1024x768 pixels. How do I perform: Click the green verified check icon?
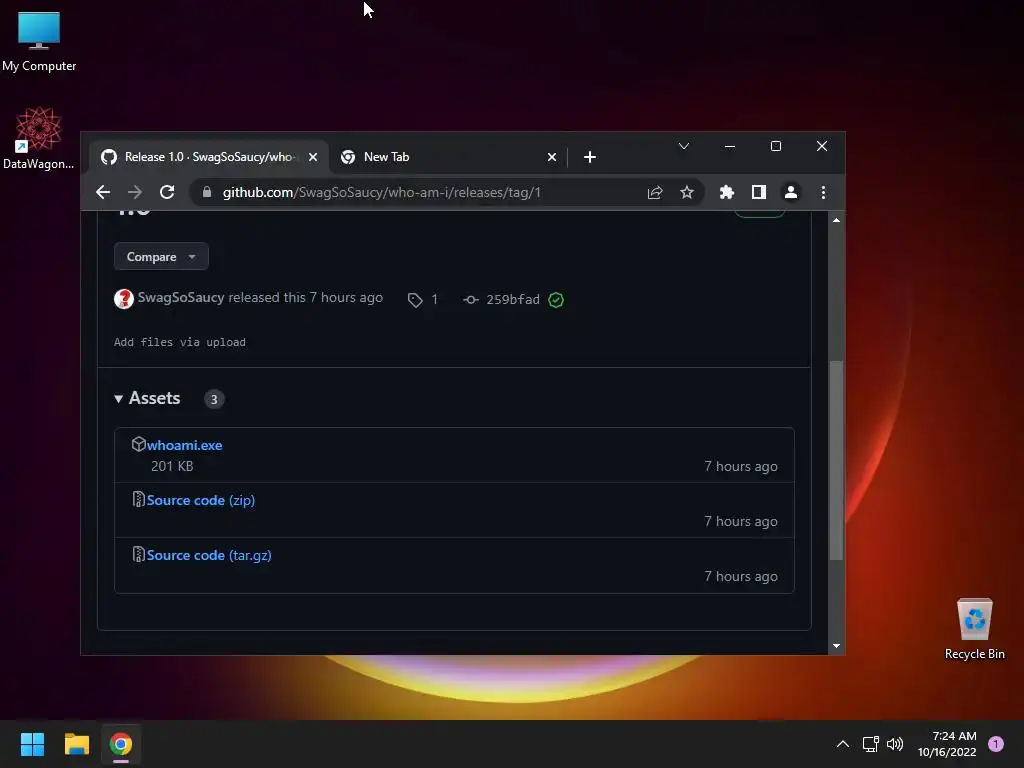[556, 300]
